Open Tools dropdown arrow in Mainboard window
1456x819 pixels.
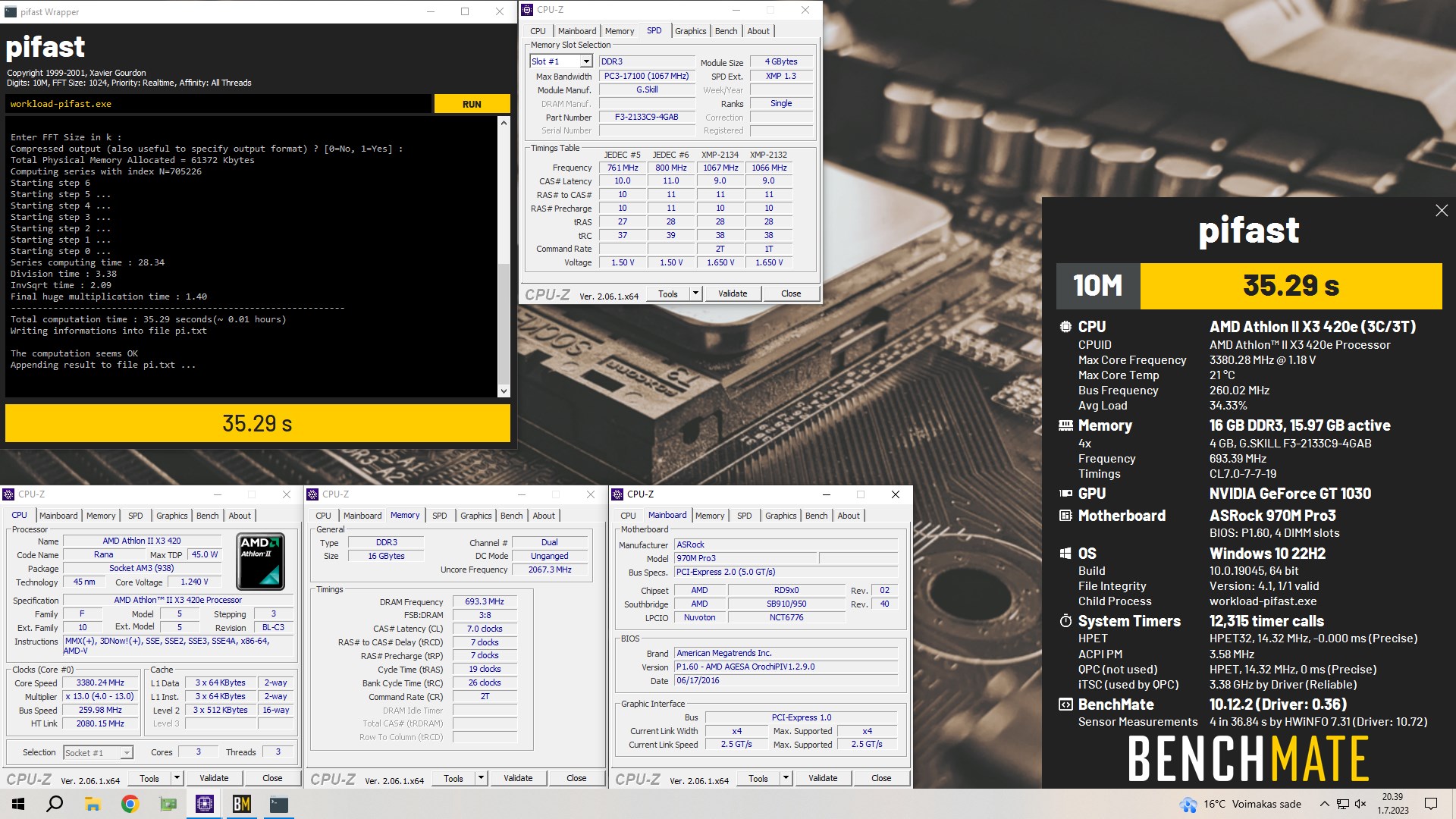click(x=786, y=778)
